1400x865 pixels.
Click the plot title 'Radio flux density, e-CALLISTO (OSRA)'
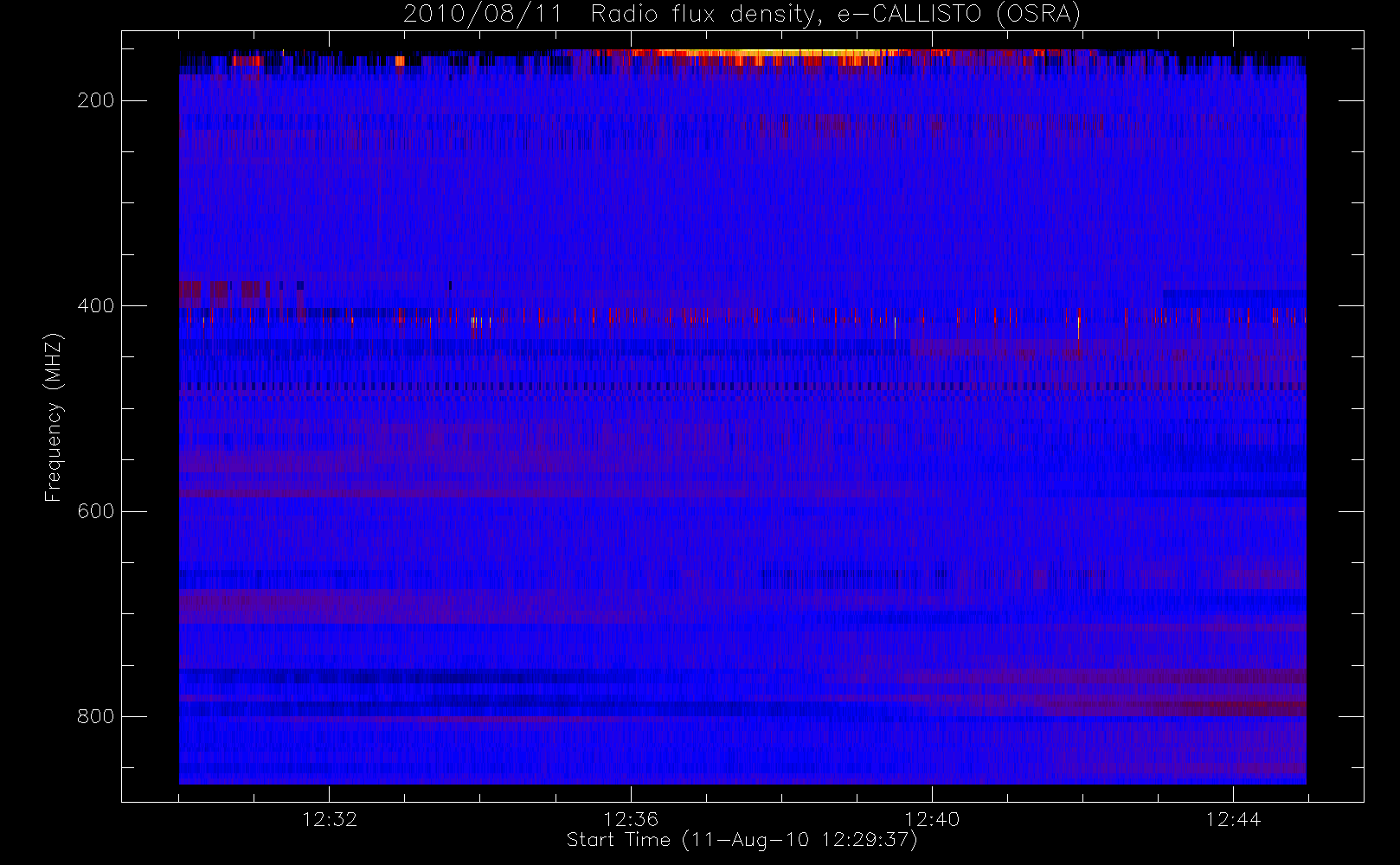[835, 15]
